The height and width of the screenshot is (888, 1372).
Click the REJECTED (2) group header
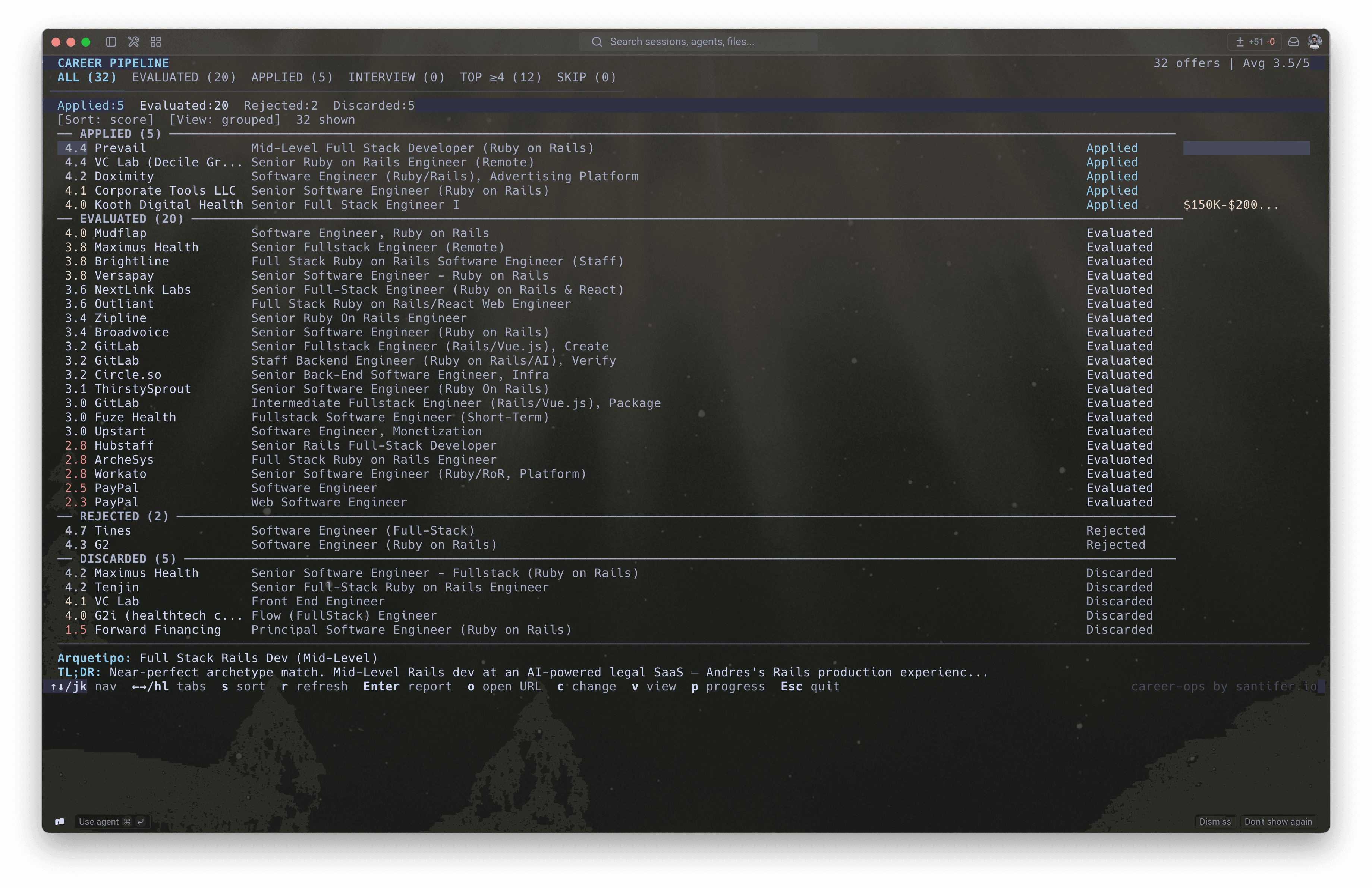coord(124,516)
